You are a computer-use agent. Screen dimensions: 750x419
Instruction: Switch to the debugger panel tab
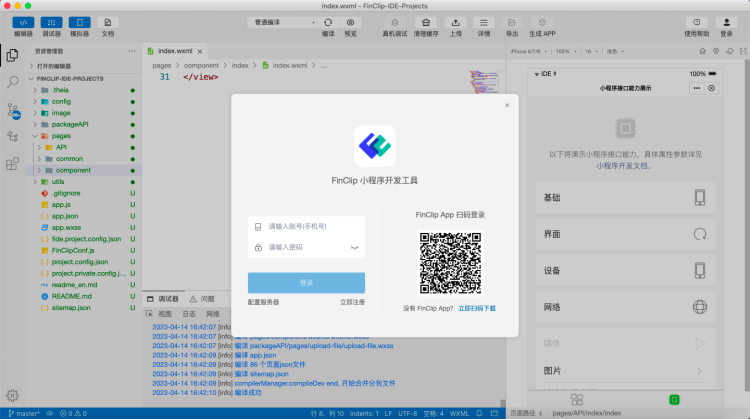pos(163,299)
